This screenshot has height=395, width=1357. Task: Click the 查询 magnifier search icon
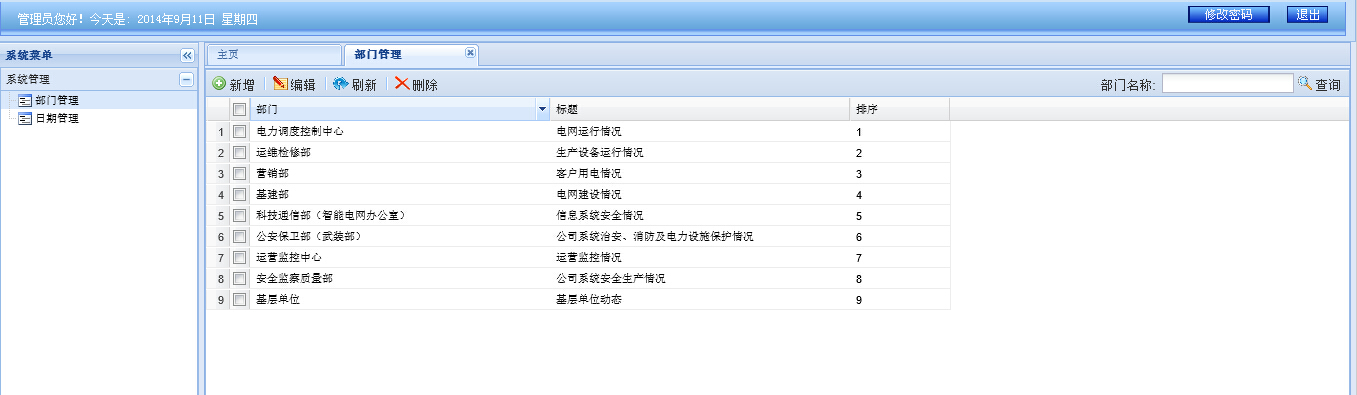[1304, 84]
